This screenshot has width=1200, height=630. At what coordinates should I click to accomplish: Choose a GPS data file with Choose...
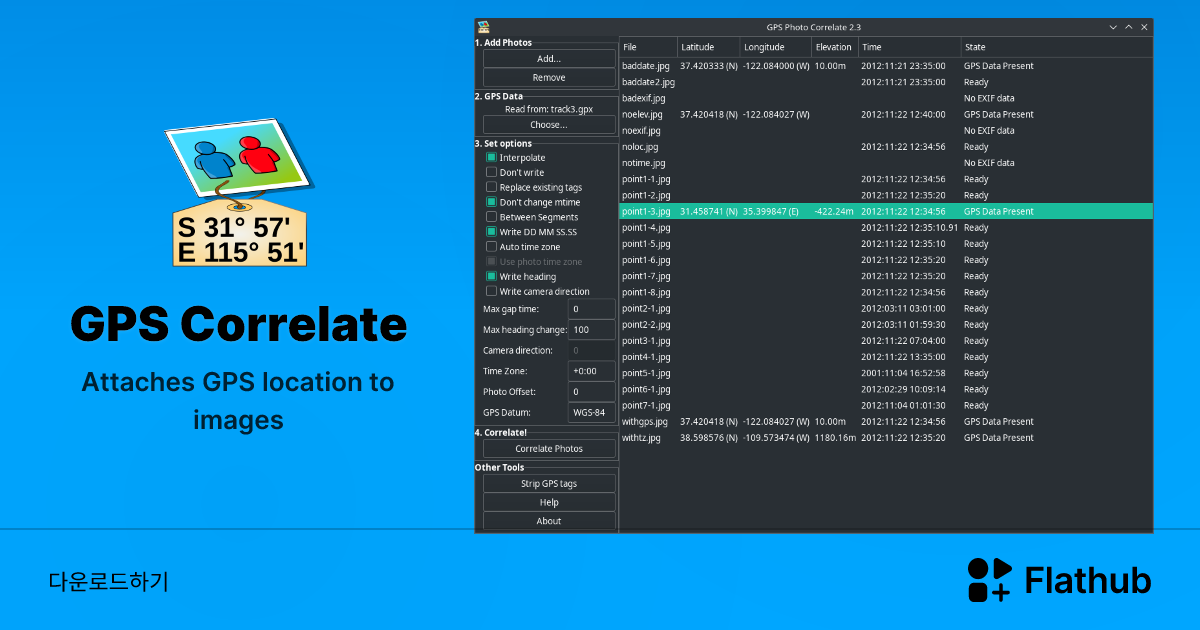click(x=548, y=124)
